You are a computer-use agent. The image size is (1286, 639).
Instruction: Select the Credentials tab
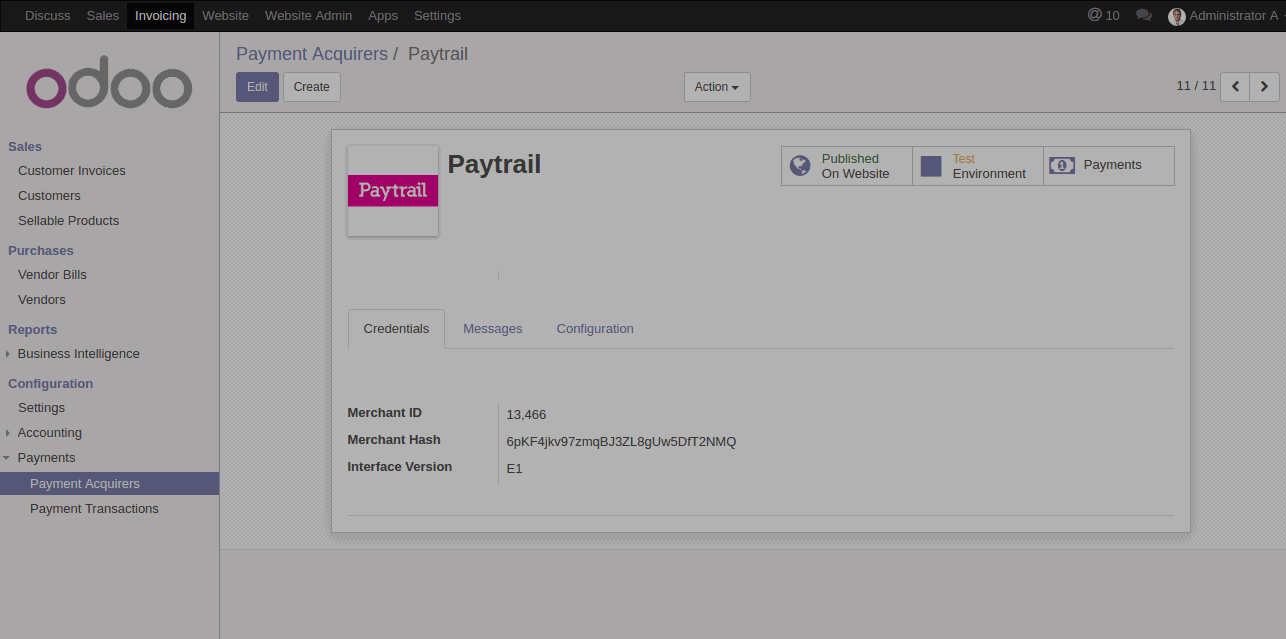click(396, 329)
